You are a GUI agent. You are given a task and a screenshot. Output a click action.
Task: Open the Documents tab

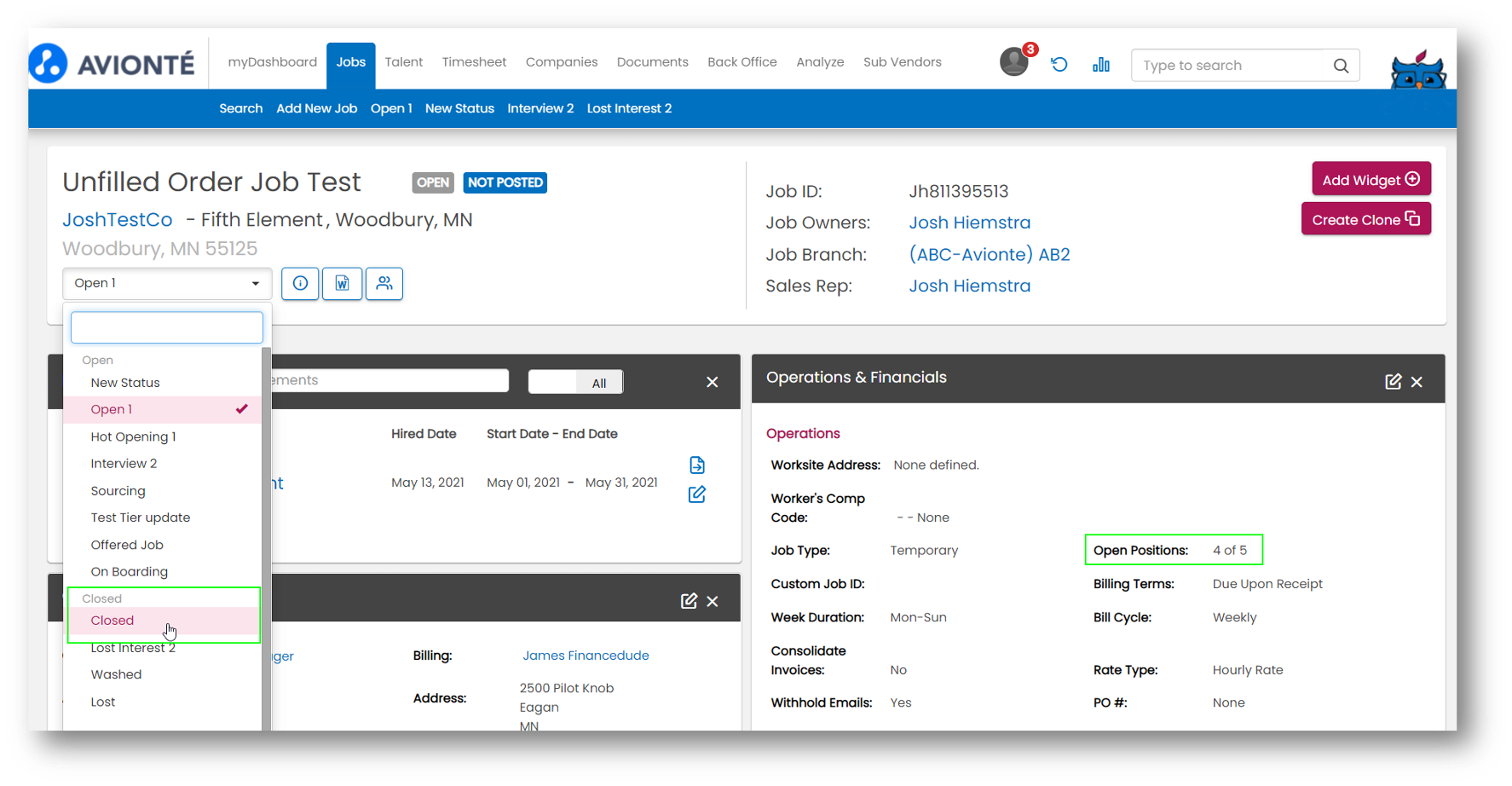click(653, 62)
